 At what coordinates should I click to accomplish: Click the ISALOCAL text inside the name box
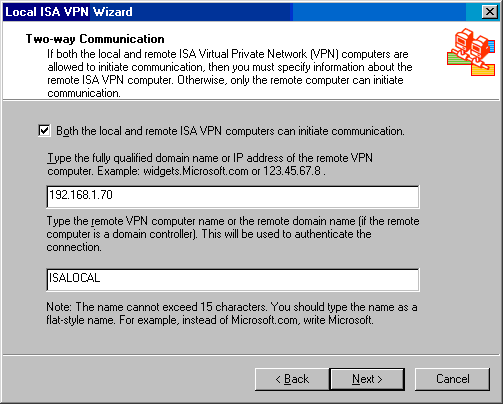tap(74, 278)
